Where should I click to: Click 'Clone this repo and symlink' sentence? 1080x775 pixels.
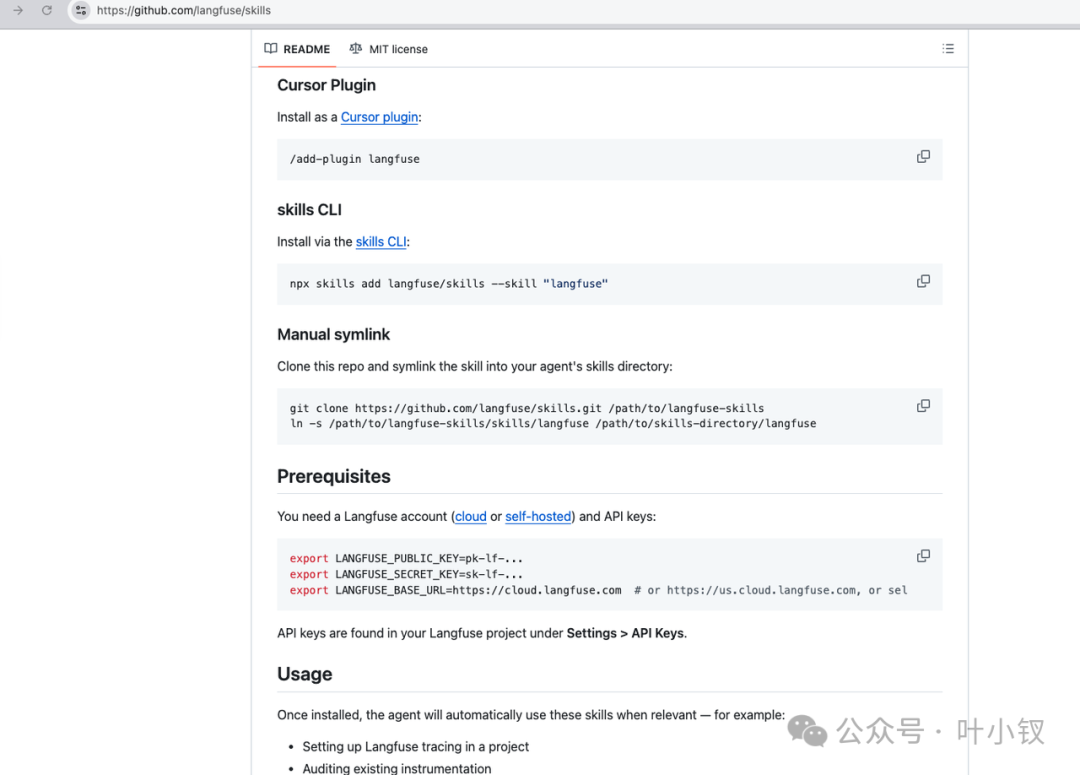(x=475, y=366)
